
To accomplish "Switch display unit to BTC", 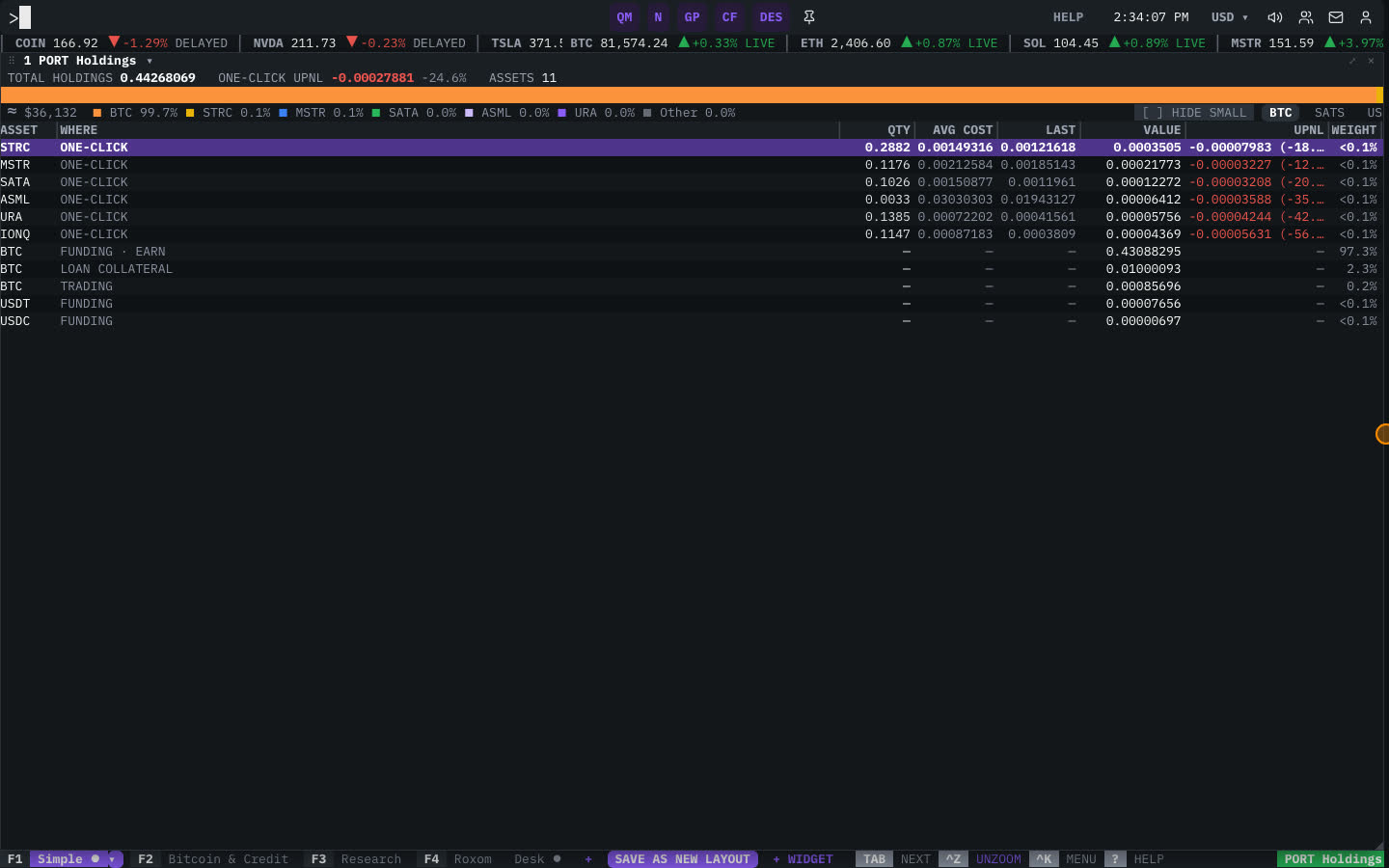I will 1280,113.
